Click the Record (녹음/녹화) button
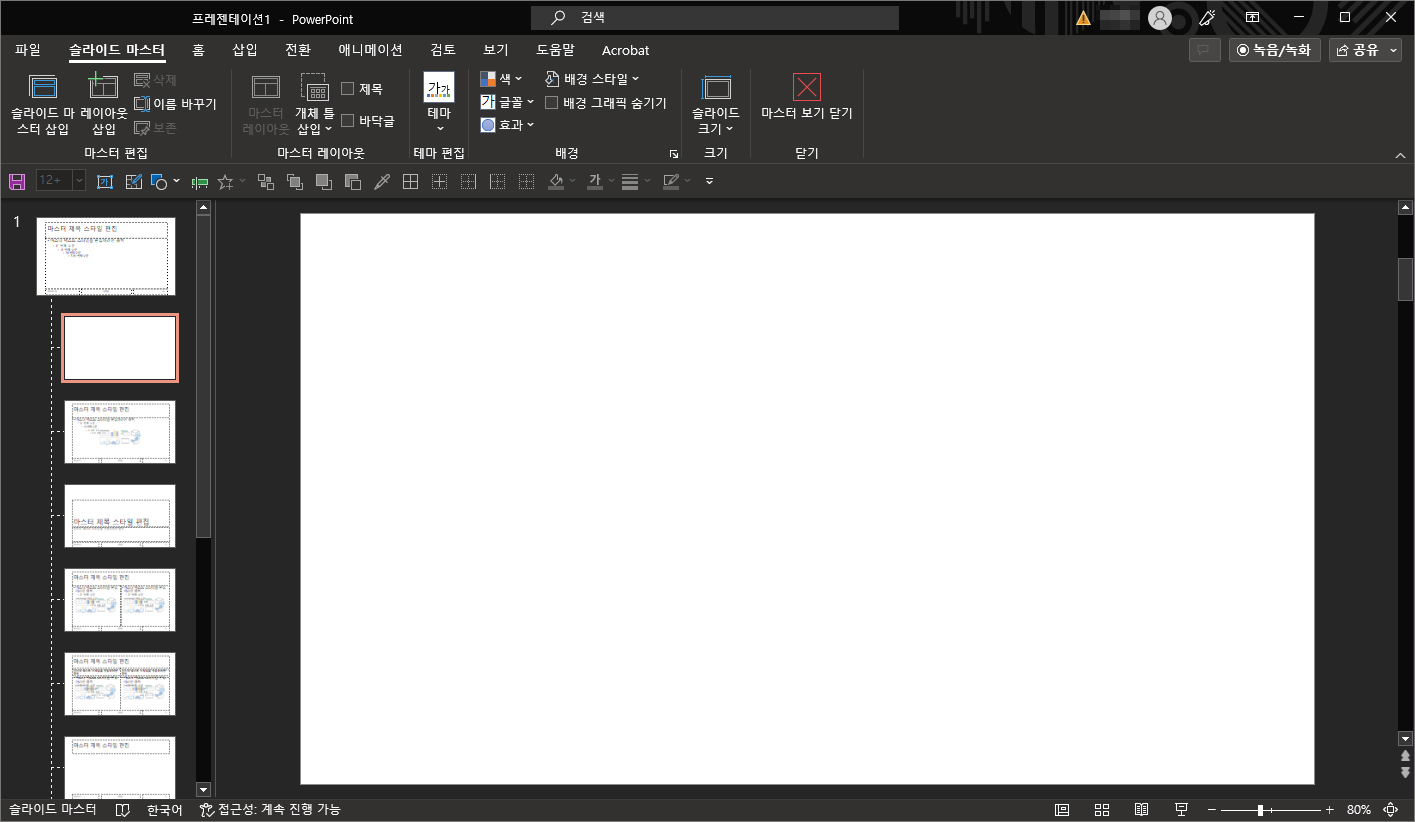Screen dimensions: 1415x822 [x=1275, y=50]
